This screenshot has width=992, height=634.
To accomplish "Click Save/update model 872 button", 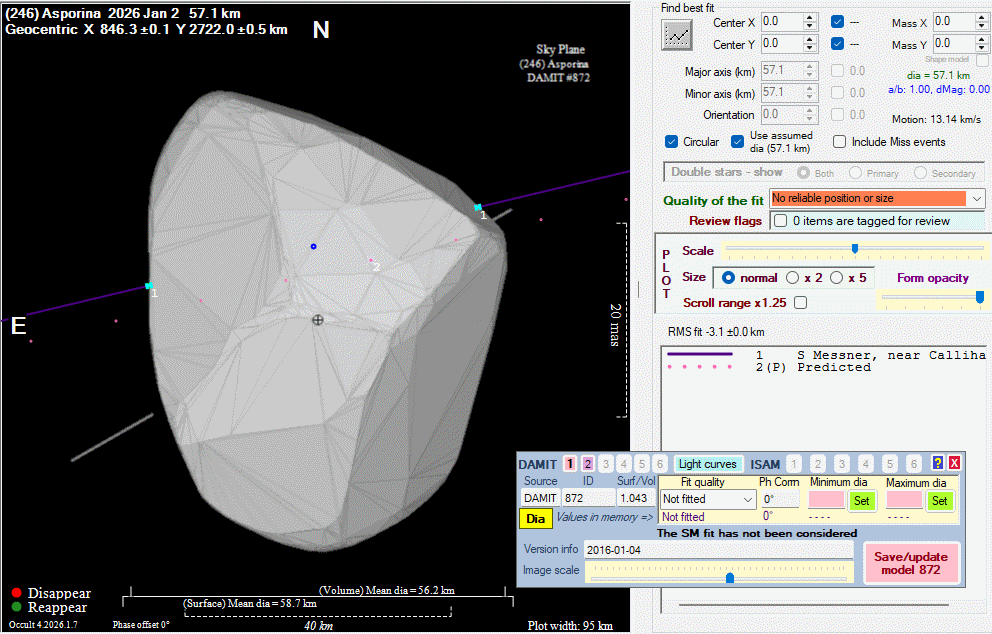I will 911,563.
